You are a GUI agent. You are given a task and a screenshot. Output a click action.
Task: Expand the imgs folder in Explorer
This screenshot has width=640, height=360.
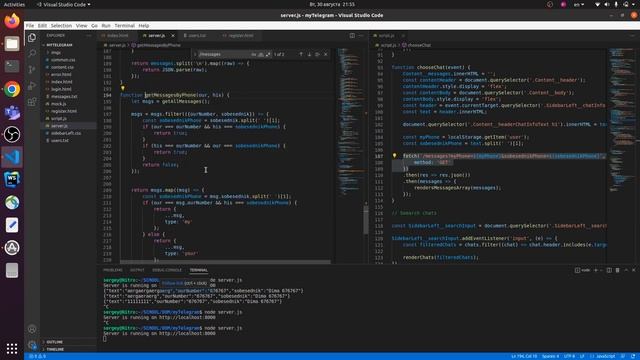point(56,52)
